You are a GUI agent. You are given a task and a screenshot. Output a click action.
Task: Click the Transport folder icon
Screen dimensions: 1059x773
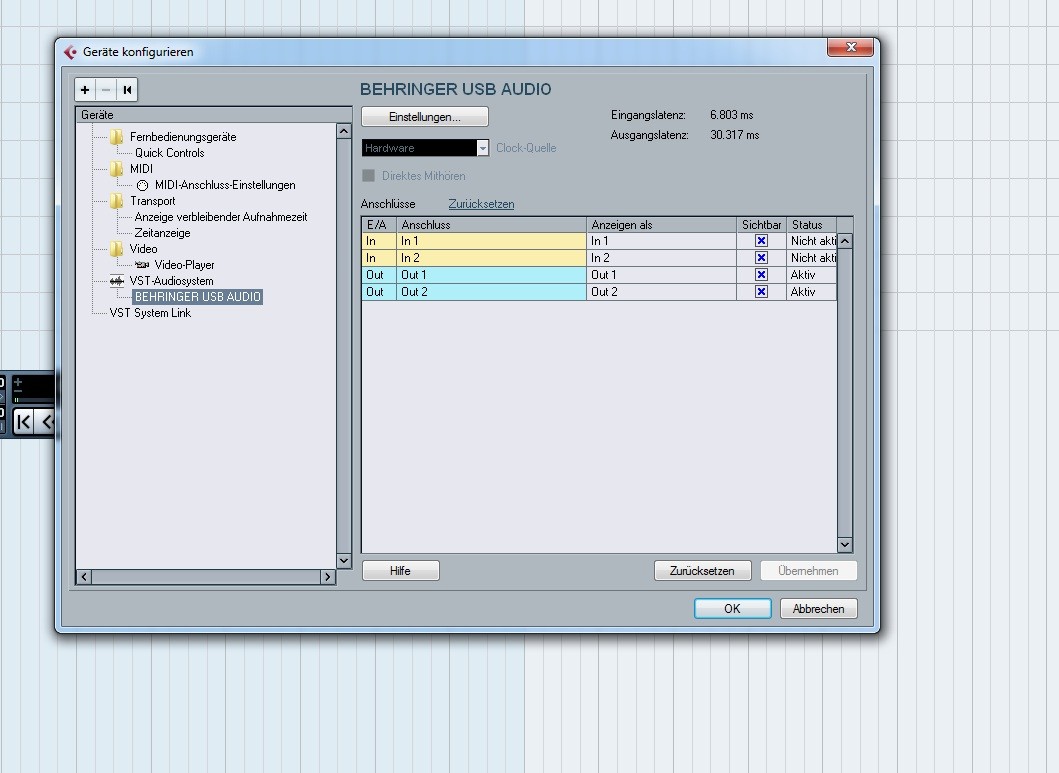[117, 201]
